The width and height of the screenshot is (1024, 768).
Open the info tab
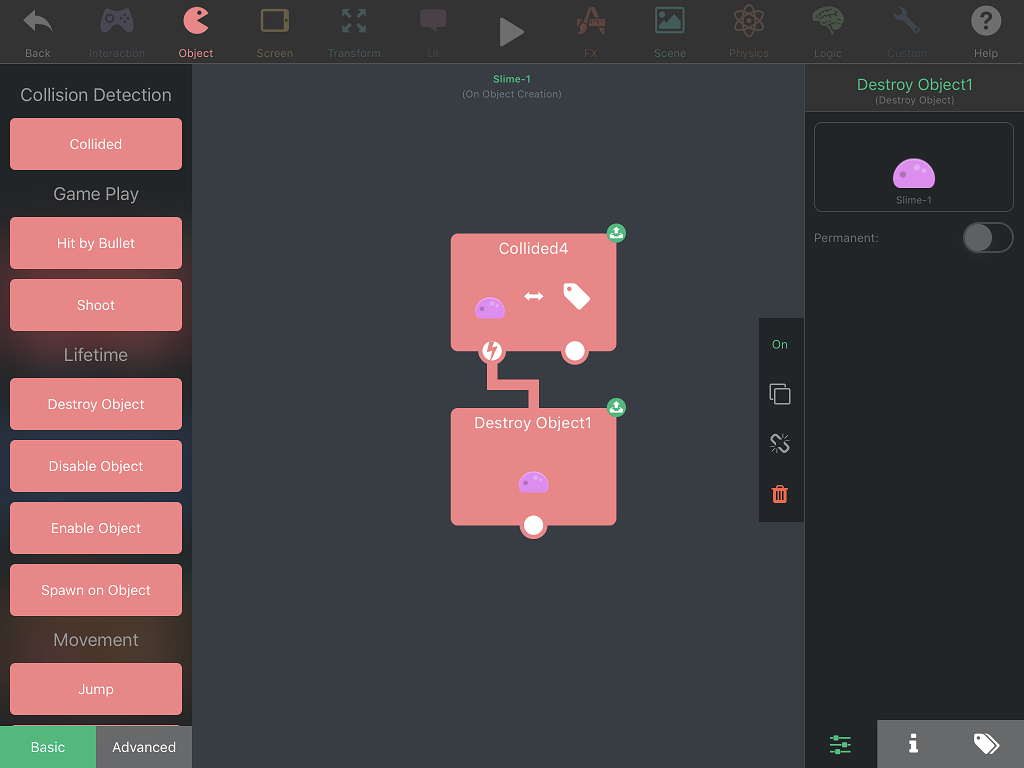tap(913, 744)
